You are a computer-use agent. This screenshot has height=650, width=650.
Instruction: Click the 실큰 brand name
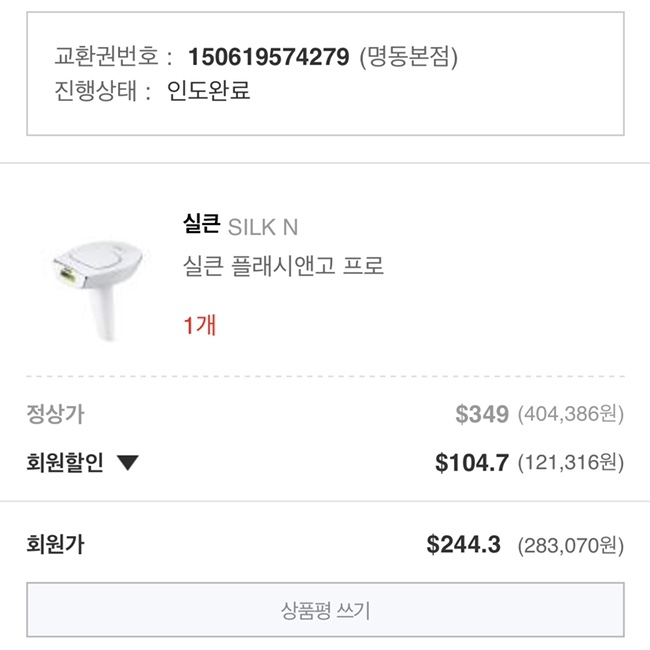[201, 224]
